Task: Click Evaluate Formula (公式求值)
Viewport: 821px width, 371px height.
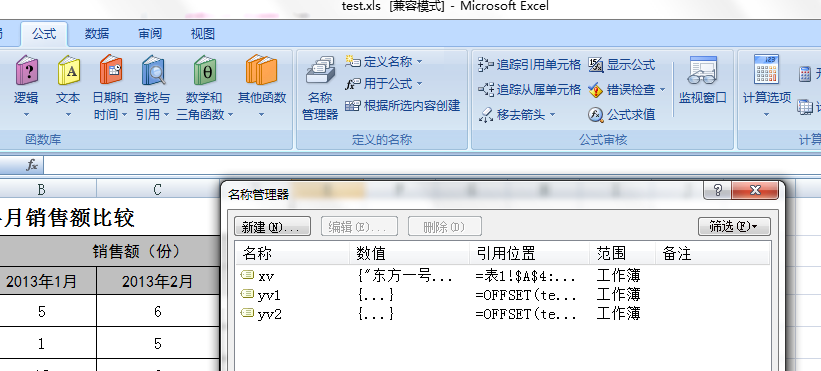Action: tap(622, 114)
